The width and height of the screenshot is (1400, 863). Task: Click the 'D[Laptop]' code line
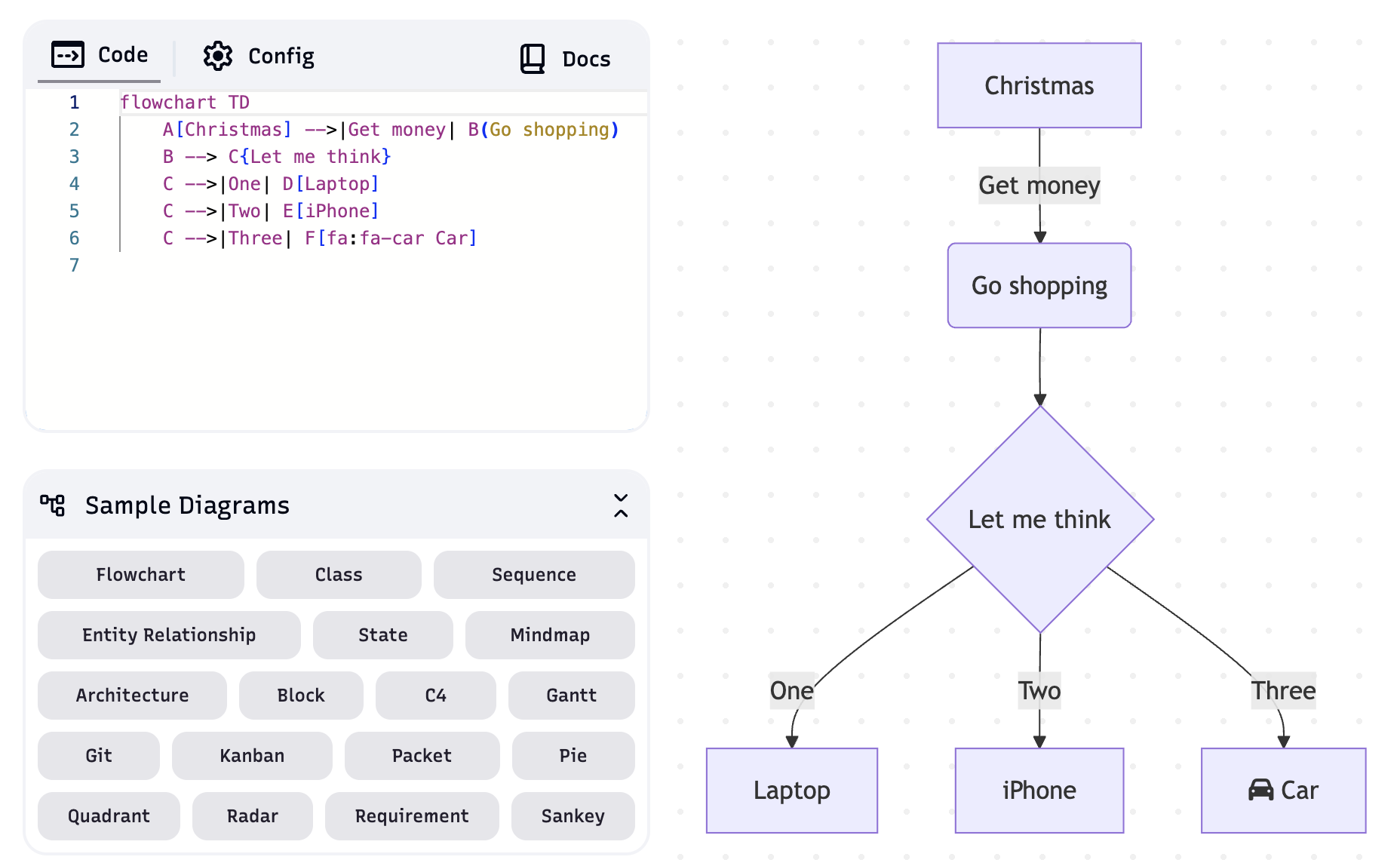click(x=271, y=184)
